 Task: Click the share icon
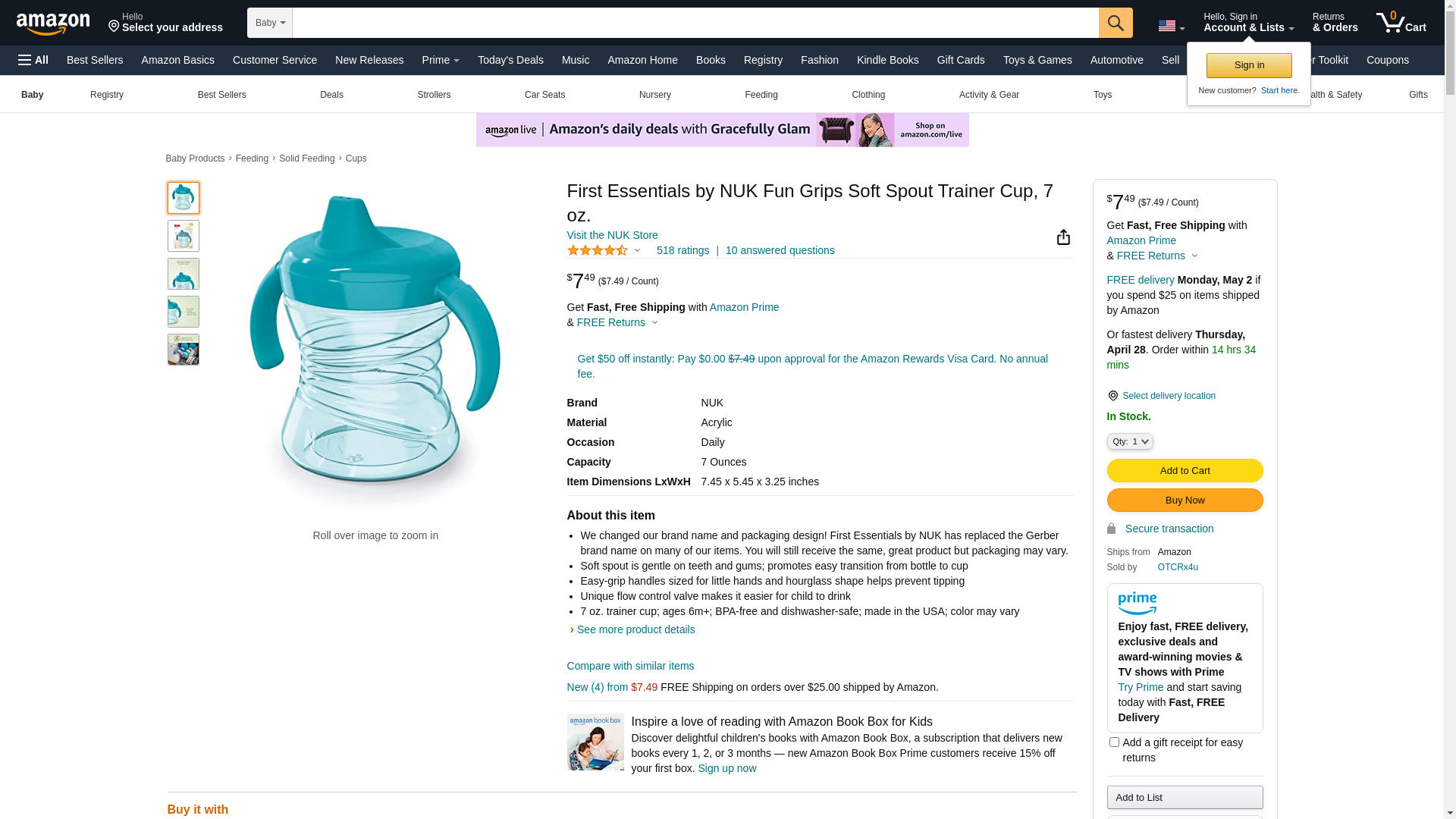[x=1063, y=237]
